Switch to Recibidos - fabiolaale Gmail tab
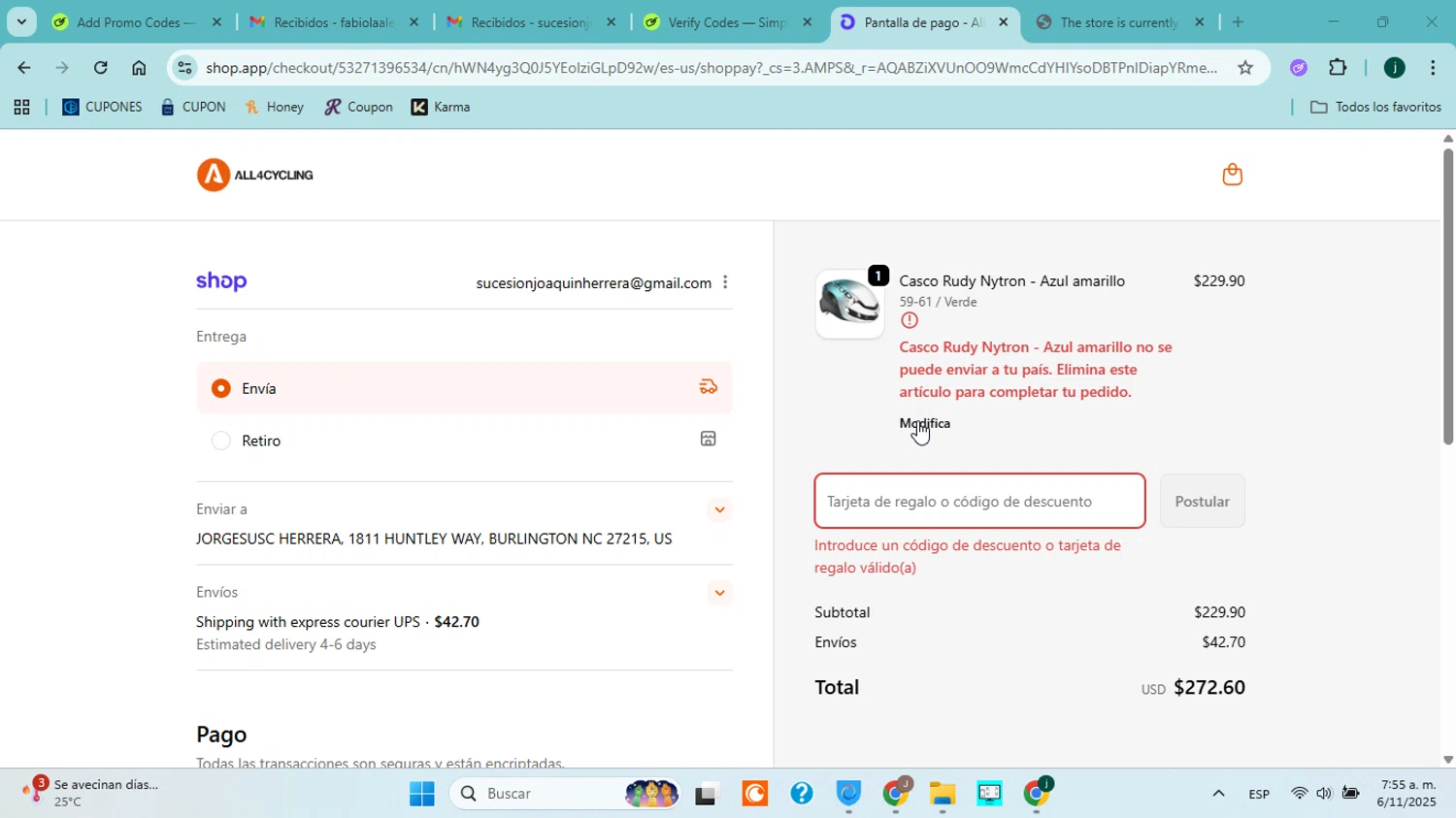The image size is (1456, 818). pos(335,21)
